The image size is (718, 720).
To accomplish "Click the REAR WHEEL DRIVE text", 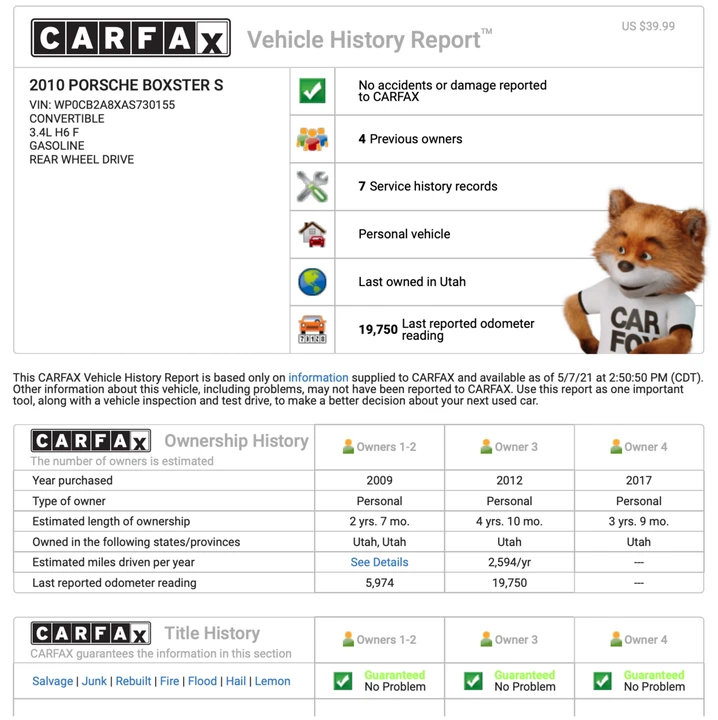I will click(x=82, y=159).
